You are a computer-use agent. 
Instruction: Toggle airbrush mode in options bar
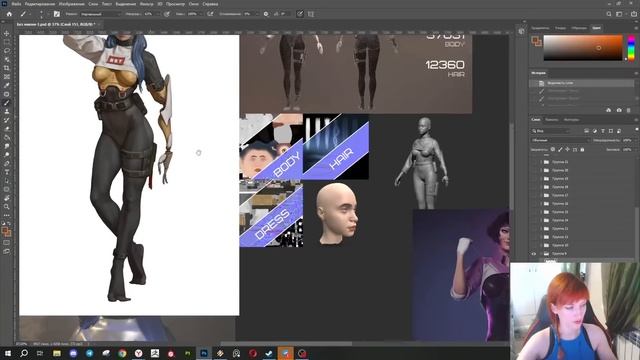(x=210, y=14)
